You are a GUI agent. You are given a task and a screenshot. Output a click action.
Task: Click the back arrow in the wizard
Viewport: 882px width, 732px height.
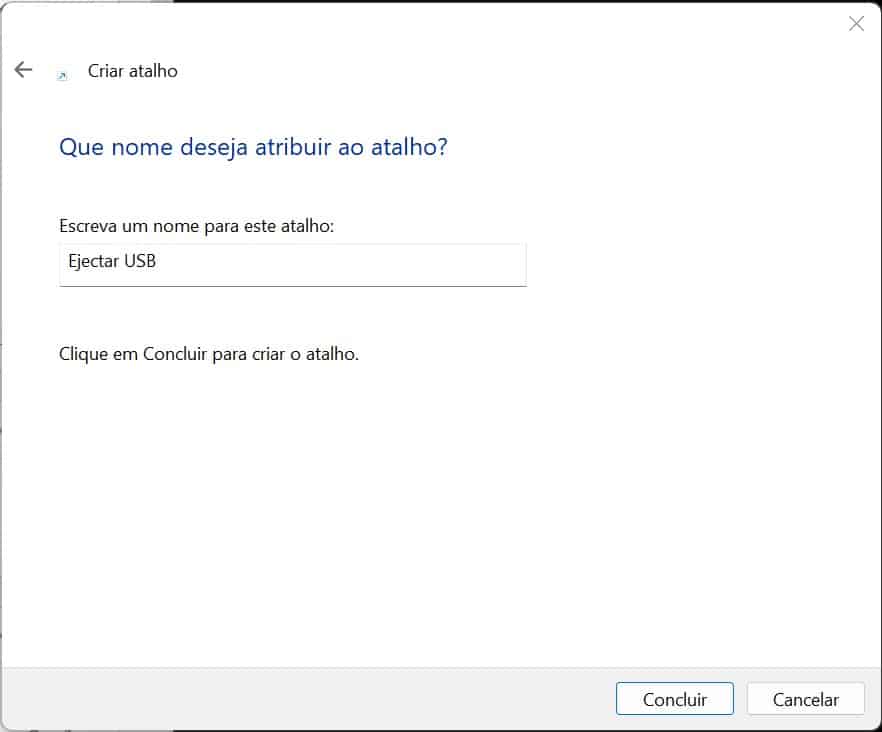23,70
